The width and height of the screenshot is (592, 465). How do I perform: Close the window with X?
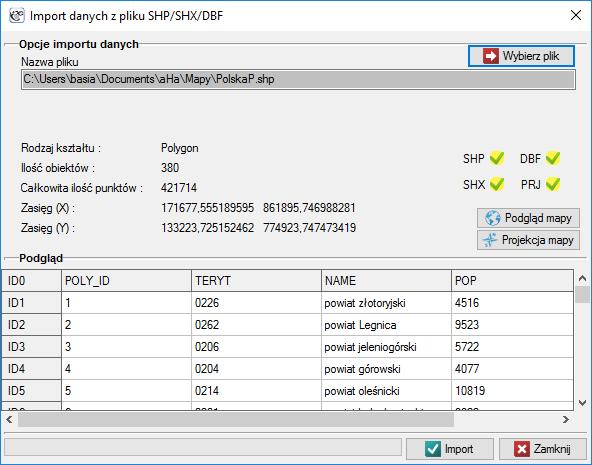click(x=576, y=15)
